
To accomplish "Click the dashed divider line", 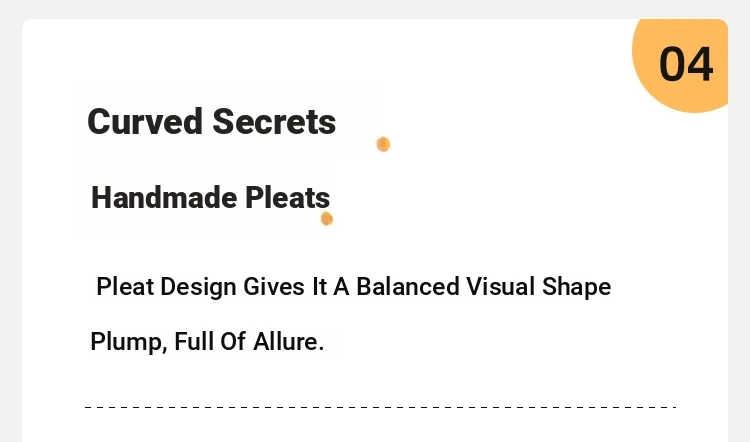I will coord(380,407).
